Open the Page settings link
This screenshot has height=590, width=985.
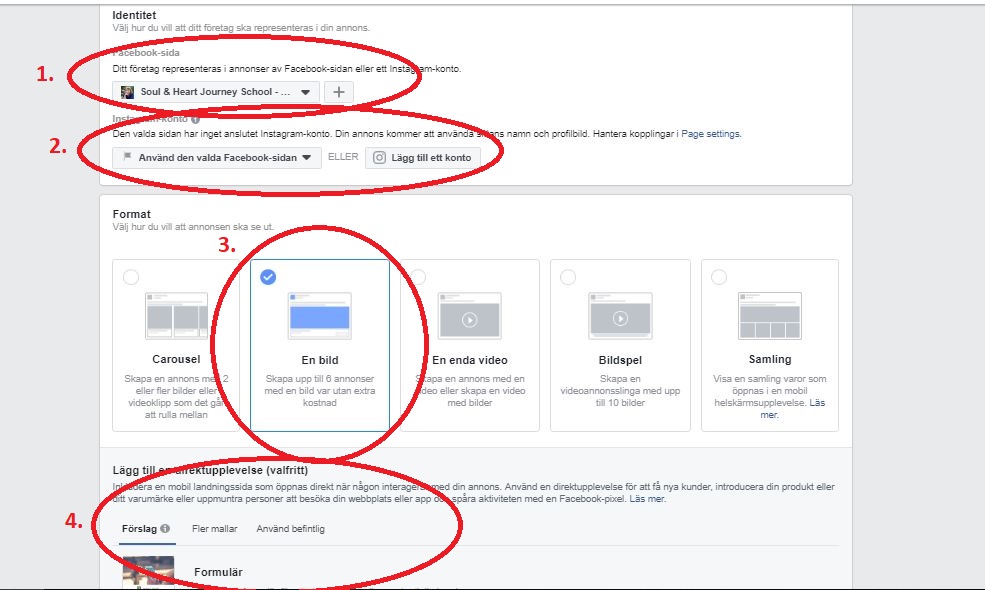(711, 133)
